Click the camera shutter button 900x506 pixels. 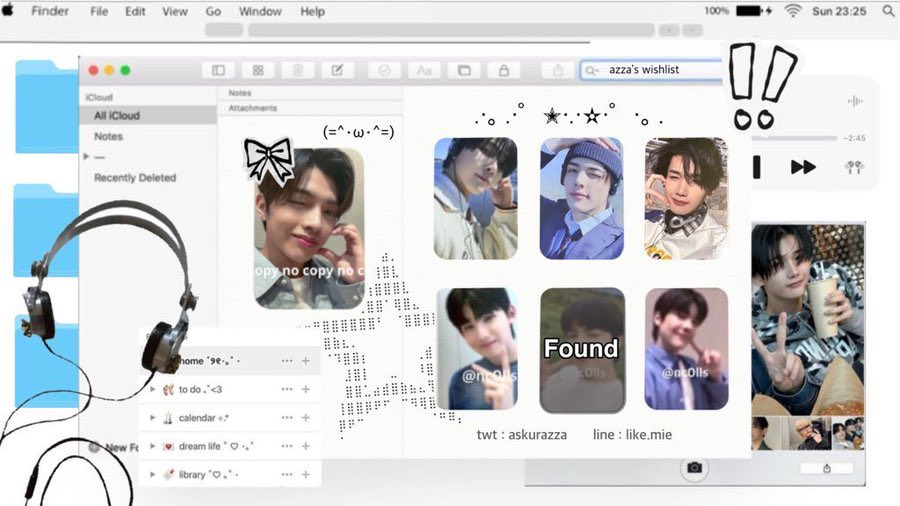click(695, 468)
